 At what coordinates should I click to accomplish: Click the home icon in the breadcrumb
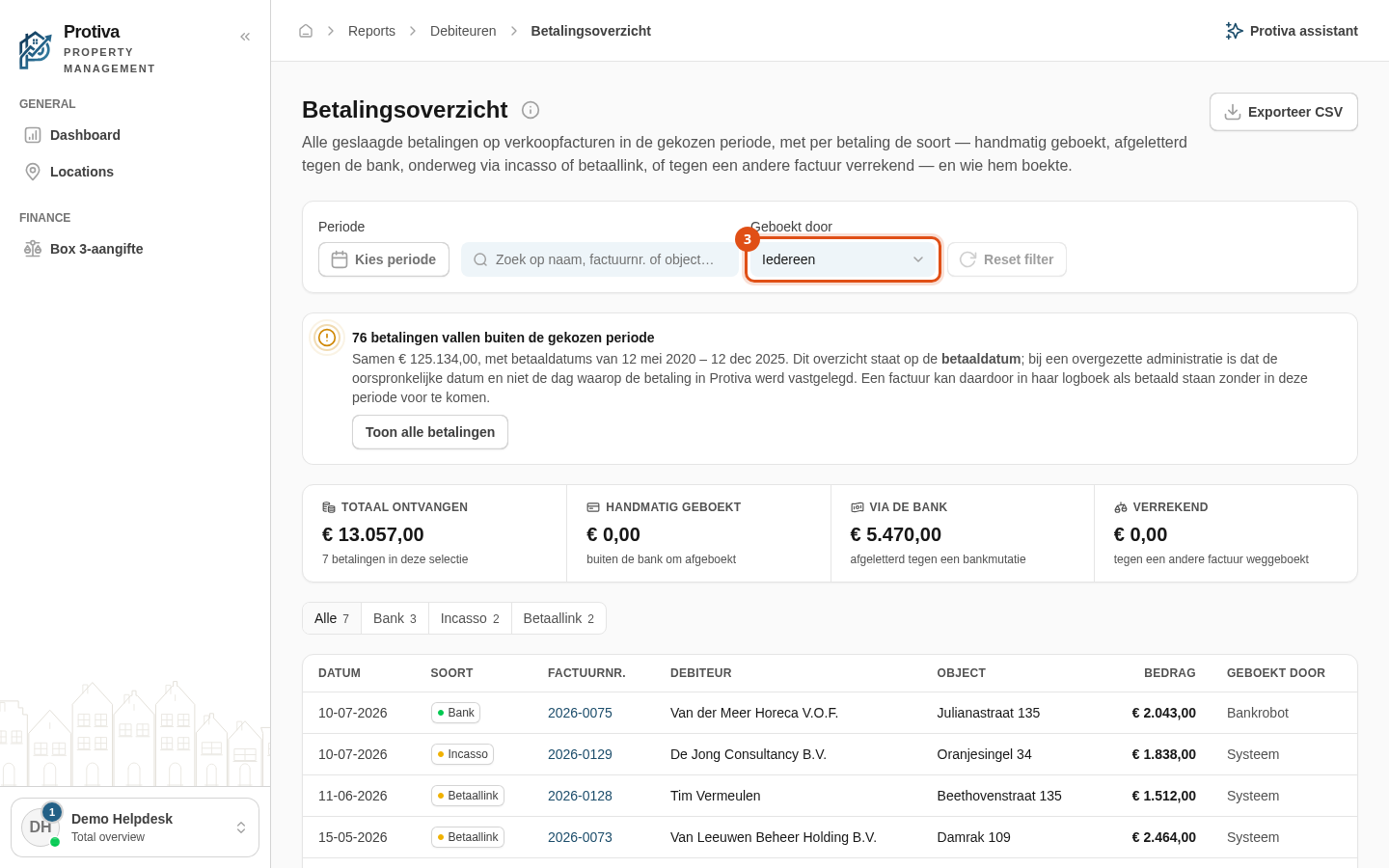tap(306, 31)
